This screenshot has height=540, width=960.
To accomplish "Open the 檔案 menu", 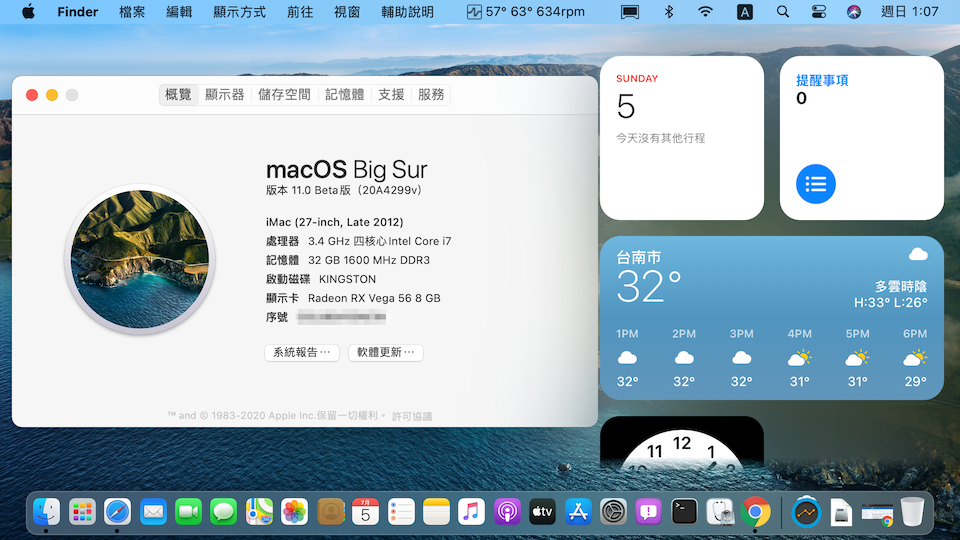I will [132, 12].
